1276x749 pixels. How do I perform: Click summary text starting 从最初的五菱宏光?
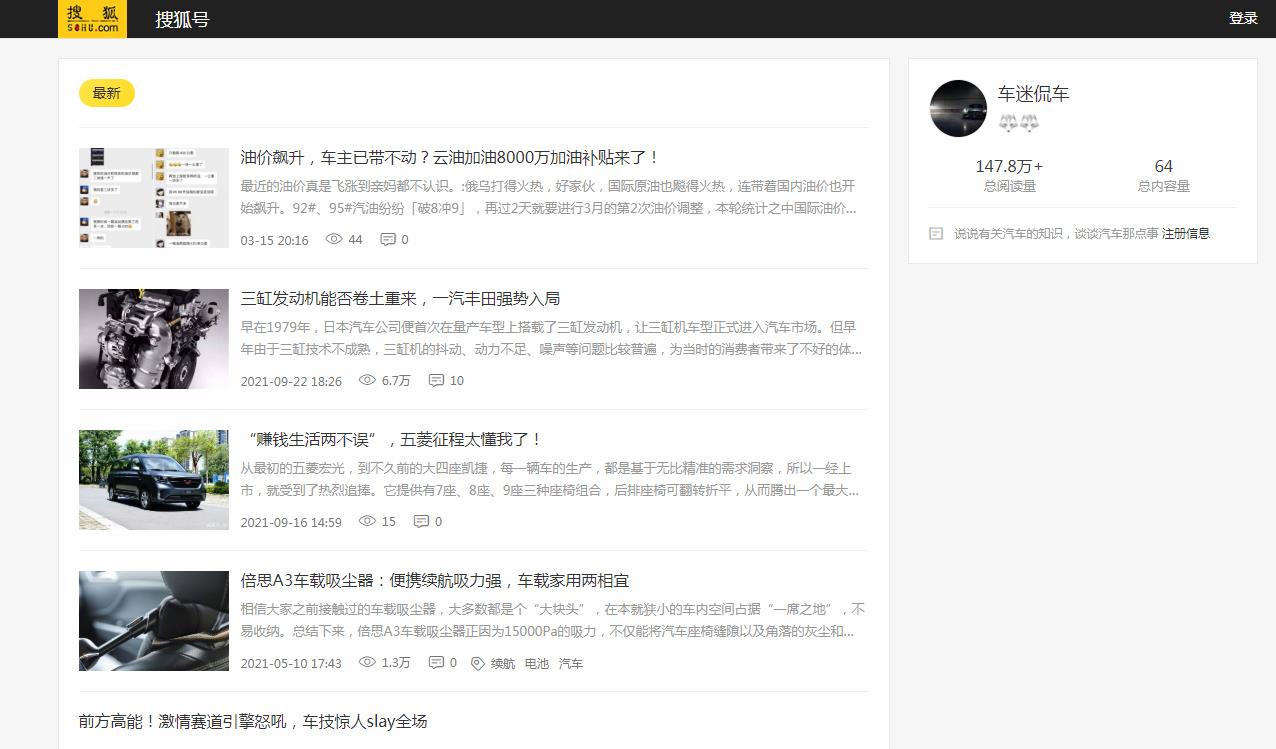(x=550, y=479)
